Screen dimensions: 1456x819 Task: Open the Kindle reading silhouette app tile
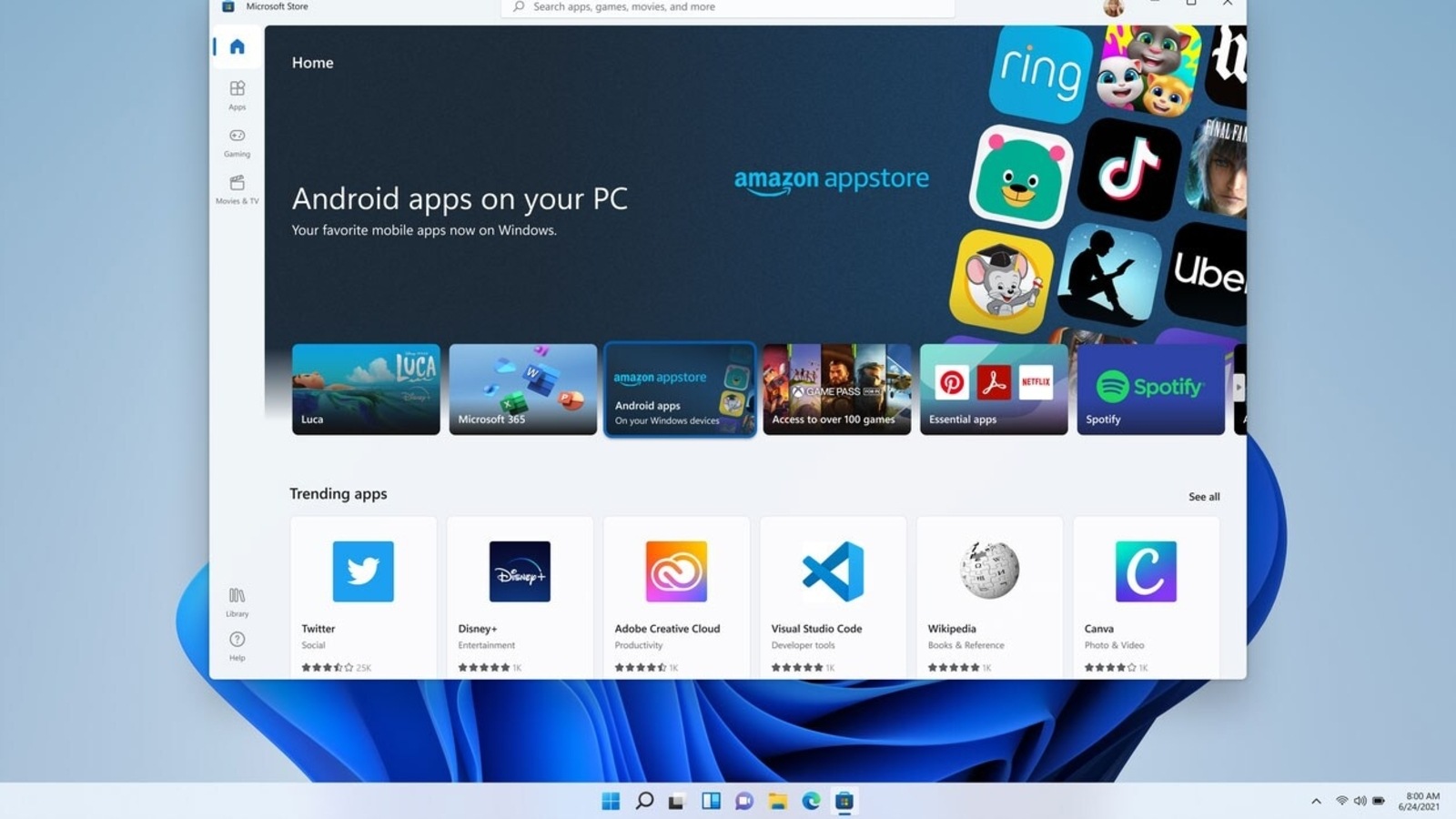tap(1108, 273)
